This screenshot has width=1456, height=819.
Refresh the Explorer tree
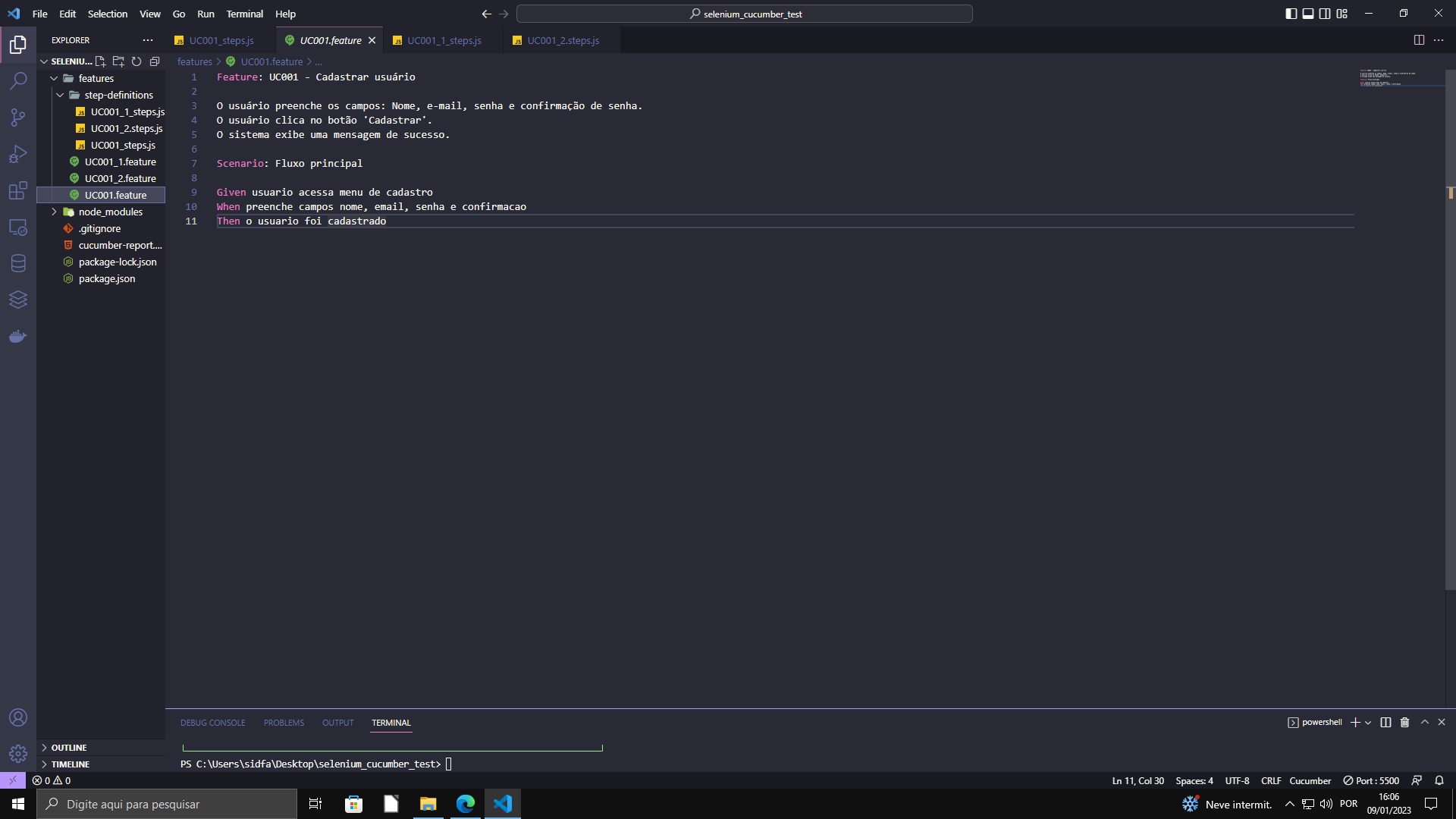136,61
